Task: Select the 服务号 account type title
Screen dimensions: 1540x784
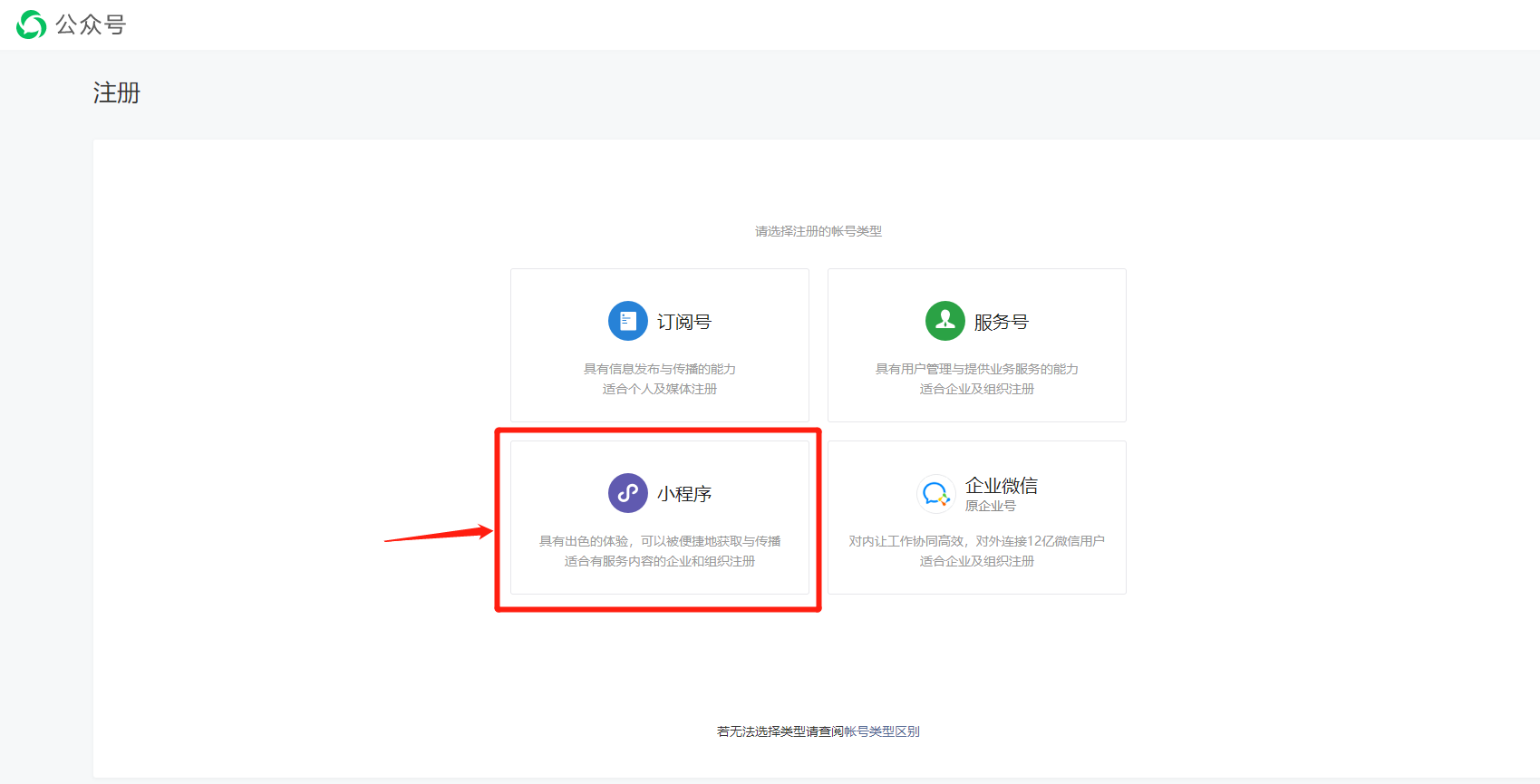Action: (1002, 322)
